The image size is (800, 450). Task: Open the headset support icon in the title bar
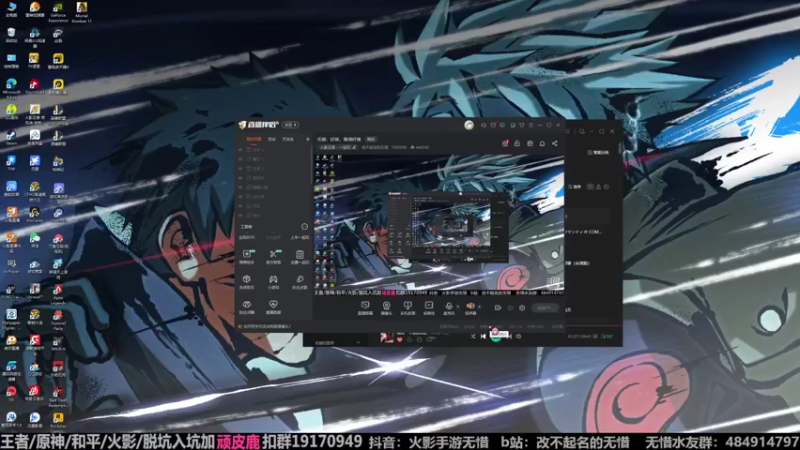(x=483, y=125)
